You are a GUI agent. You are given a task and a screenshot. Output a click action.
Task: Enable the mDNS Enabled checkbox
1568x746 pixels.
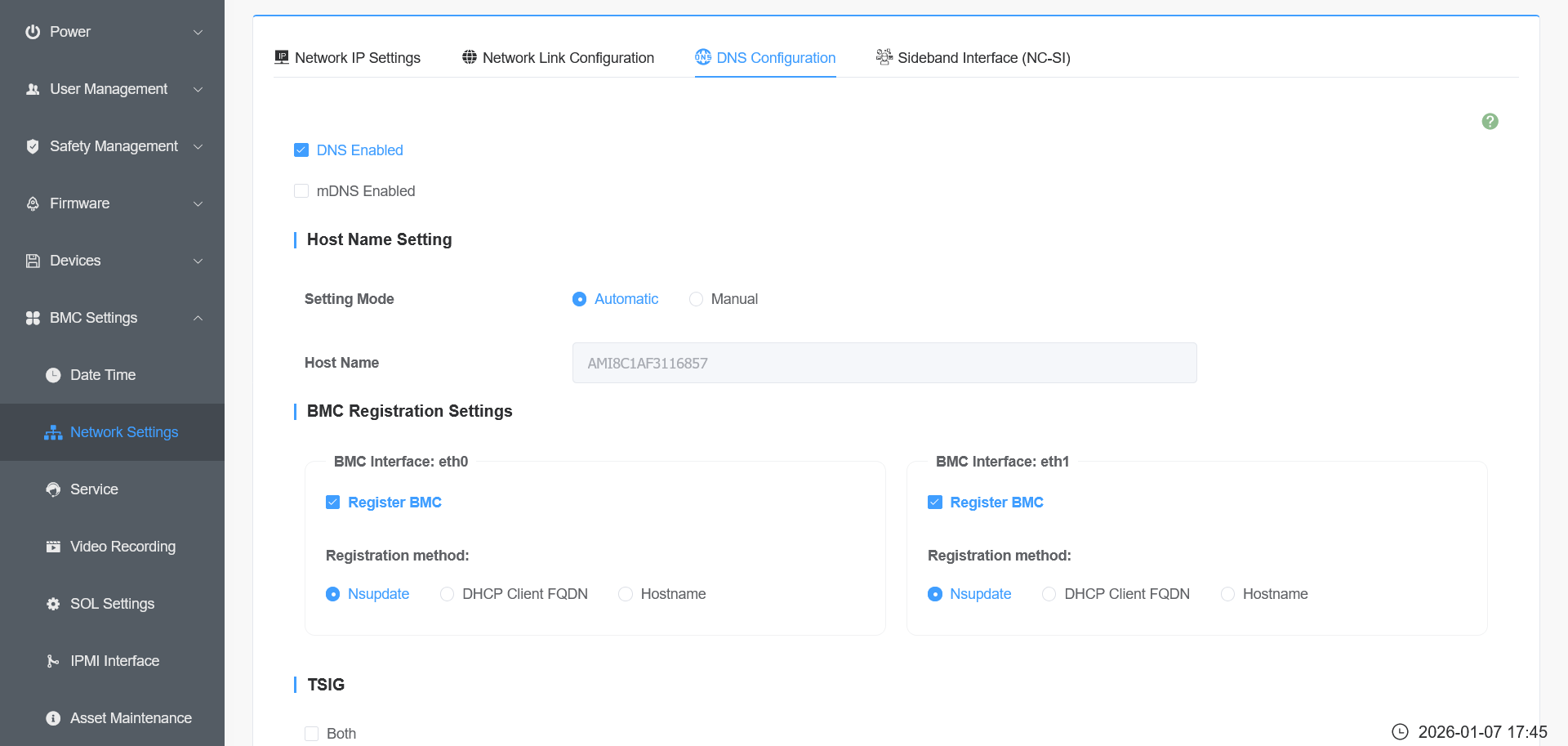[301, 191]
